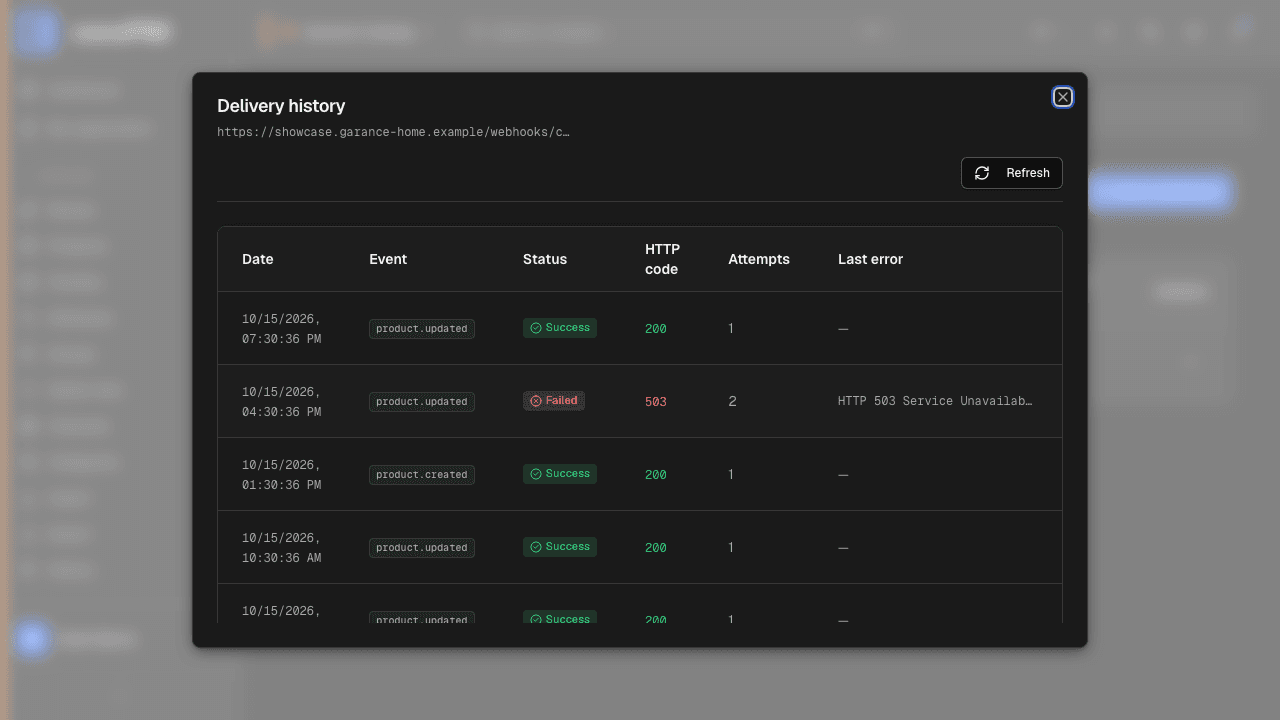The width and height of the screenshot is (1280, 720).
Task: Click Success badge in the product.created row
Action: pos(560,474)
